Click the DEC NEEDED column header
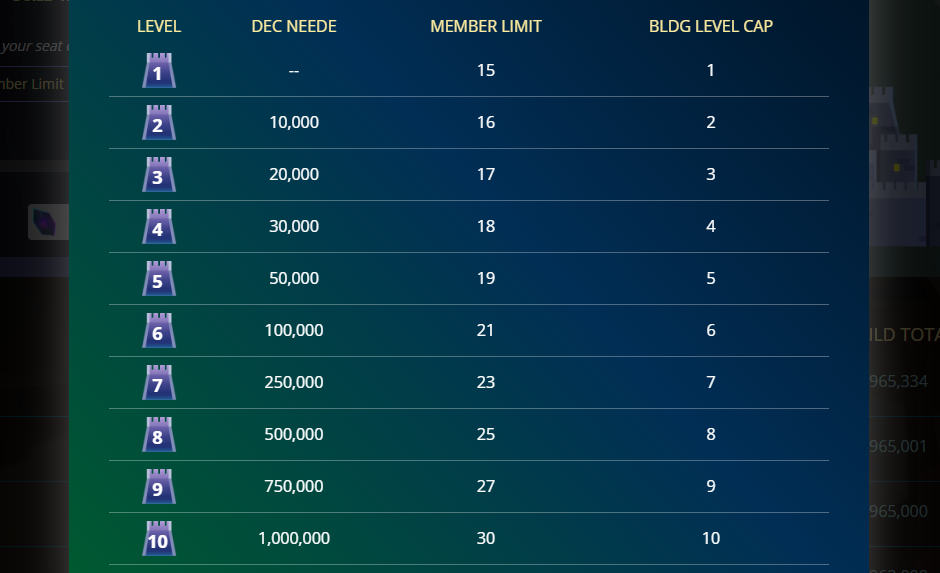 pyautogui.click(x=294, y=26)
